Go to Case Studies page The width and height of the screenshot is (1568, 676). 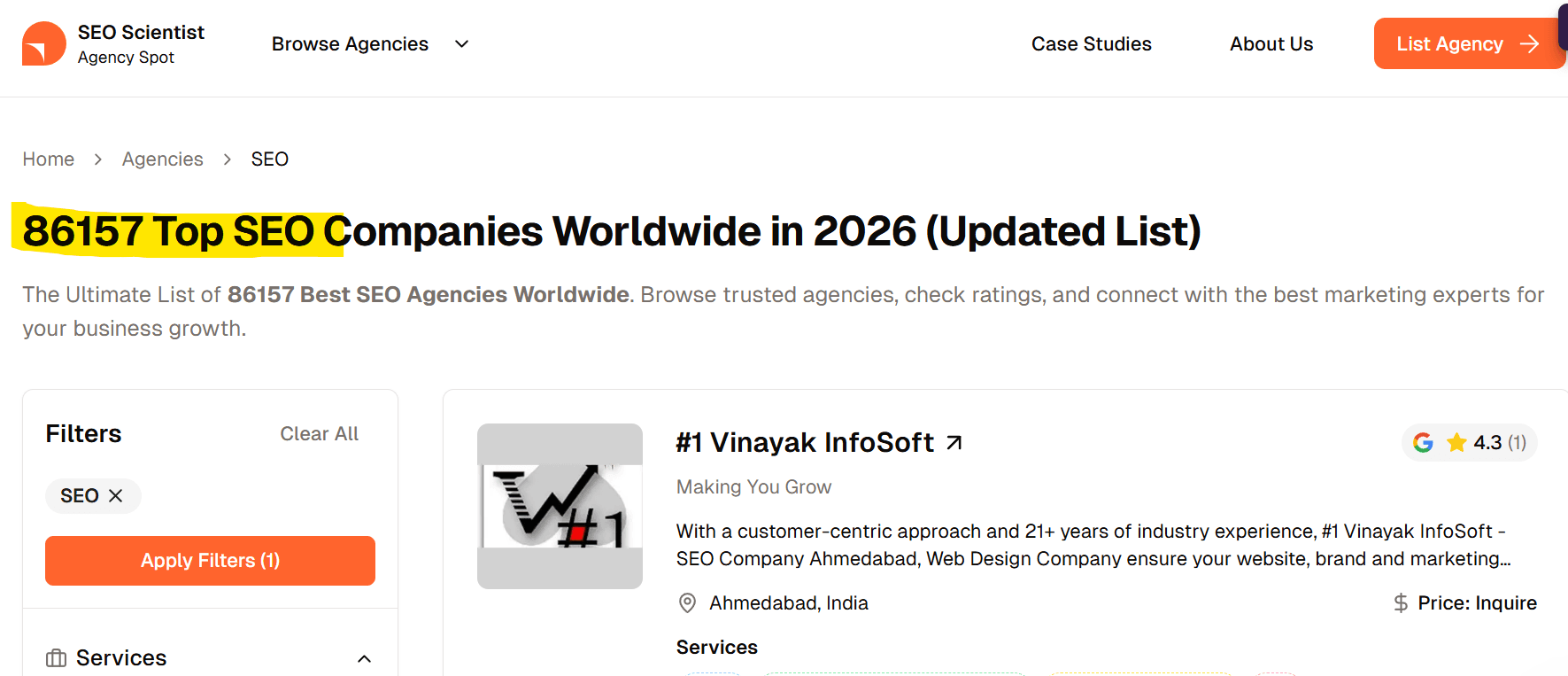(1091, 44)
